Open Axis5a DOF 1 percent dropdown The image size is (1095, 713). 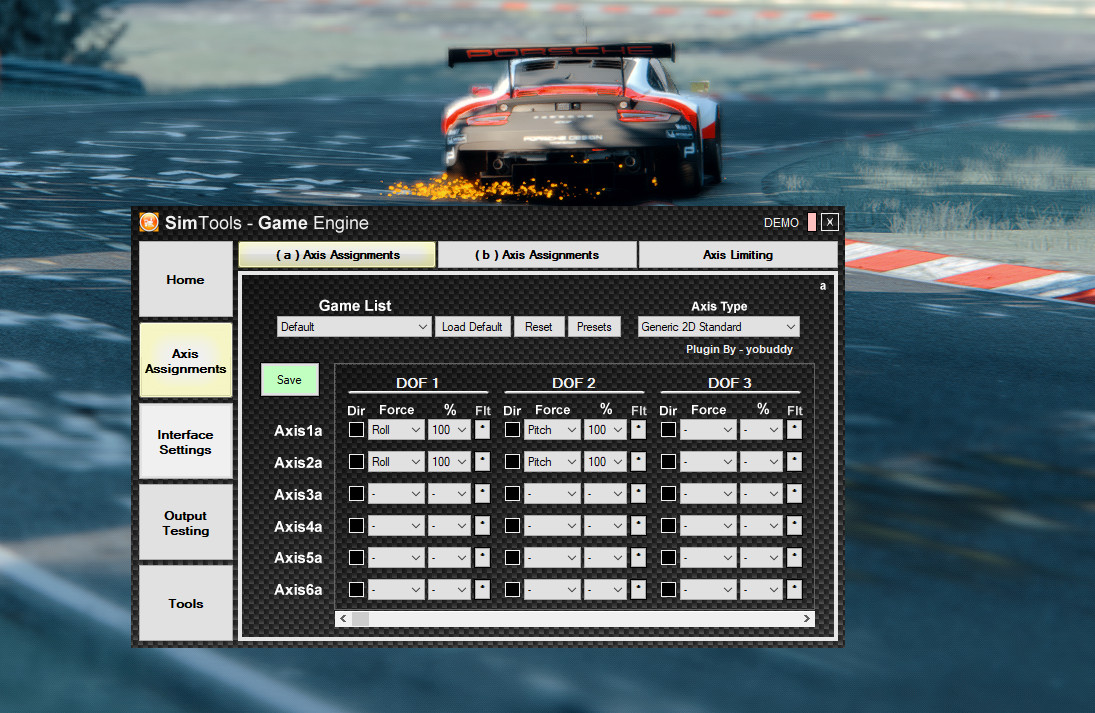[x=449, y=557]
